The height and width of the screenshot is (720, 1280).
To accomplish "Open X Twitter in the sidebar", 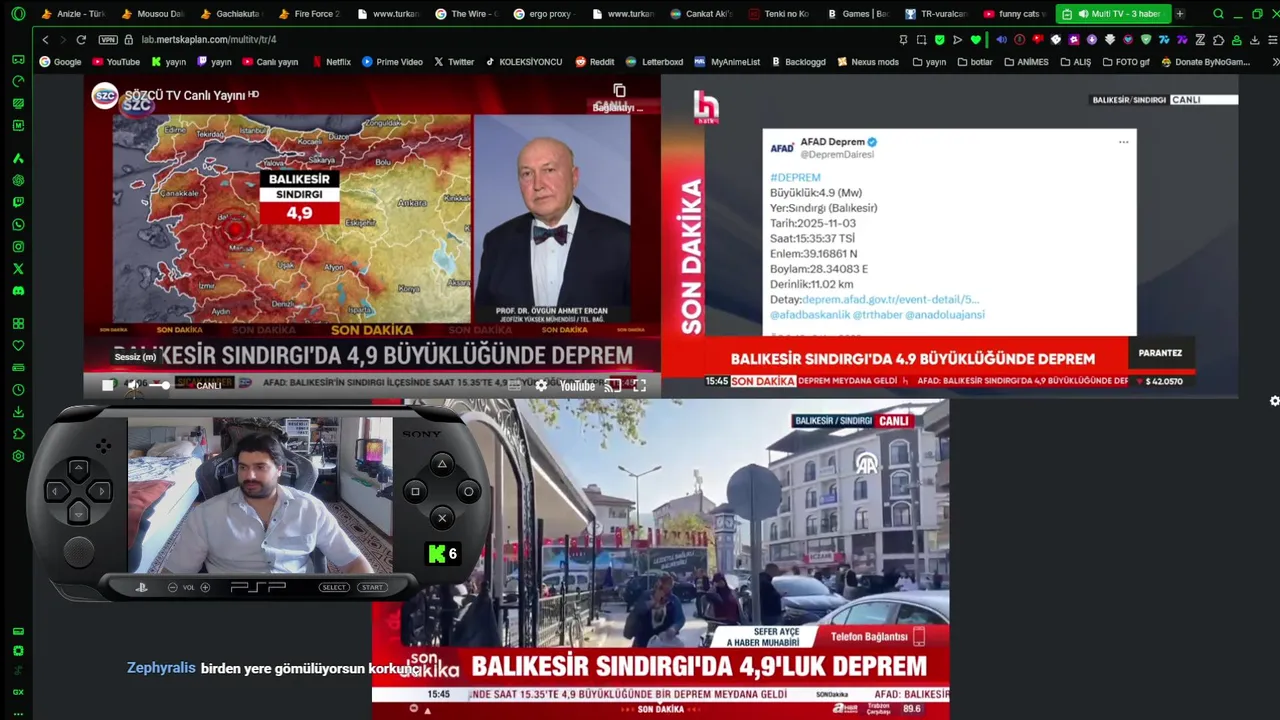I will point(18,269).
